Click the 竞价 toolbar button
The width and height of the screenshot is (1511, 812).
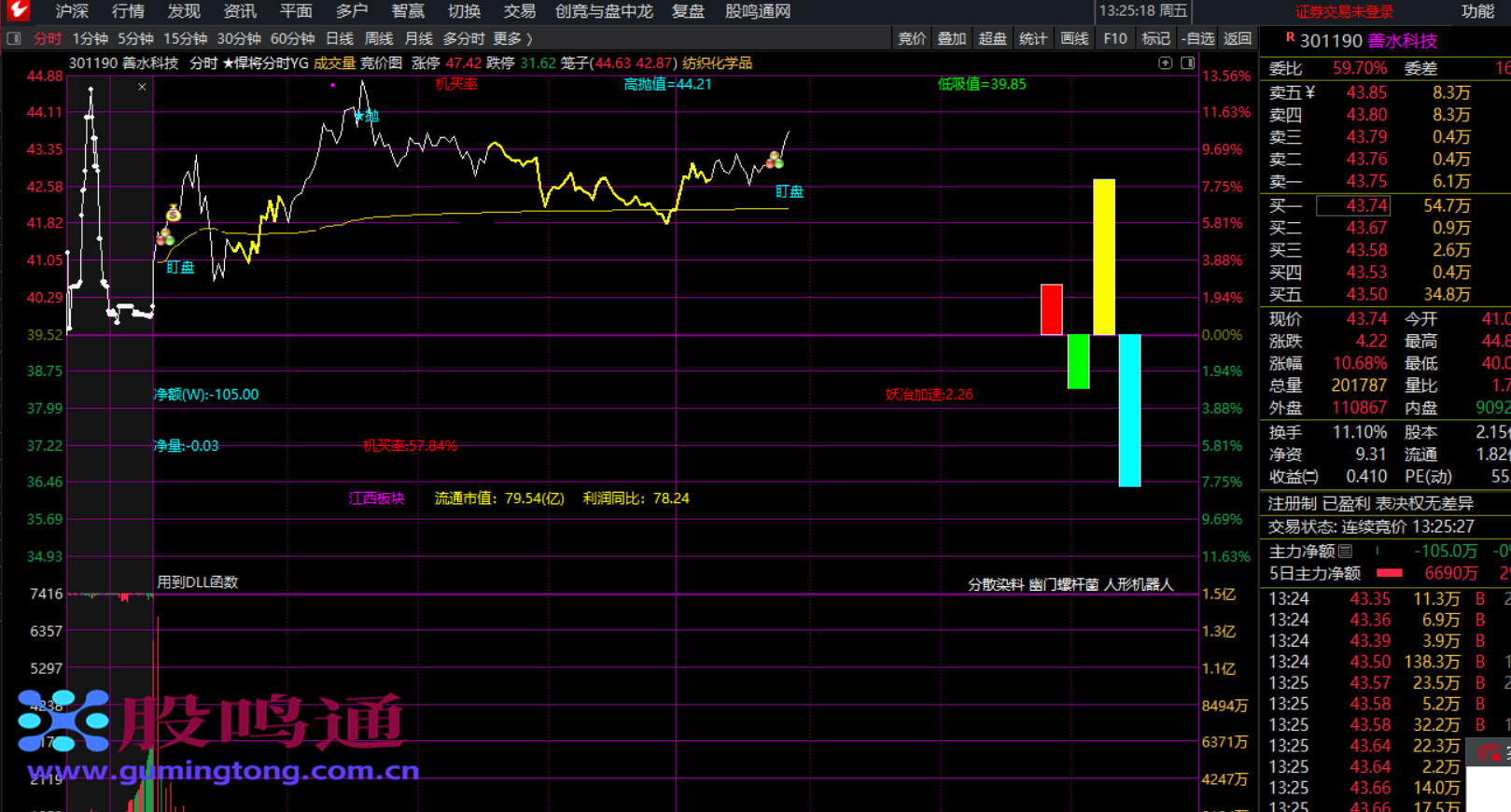point(912,38)
